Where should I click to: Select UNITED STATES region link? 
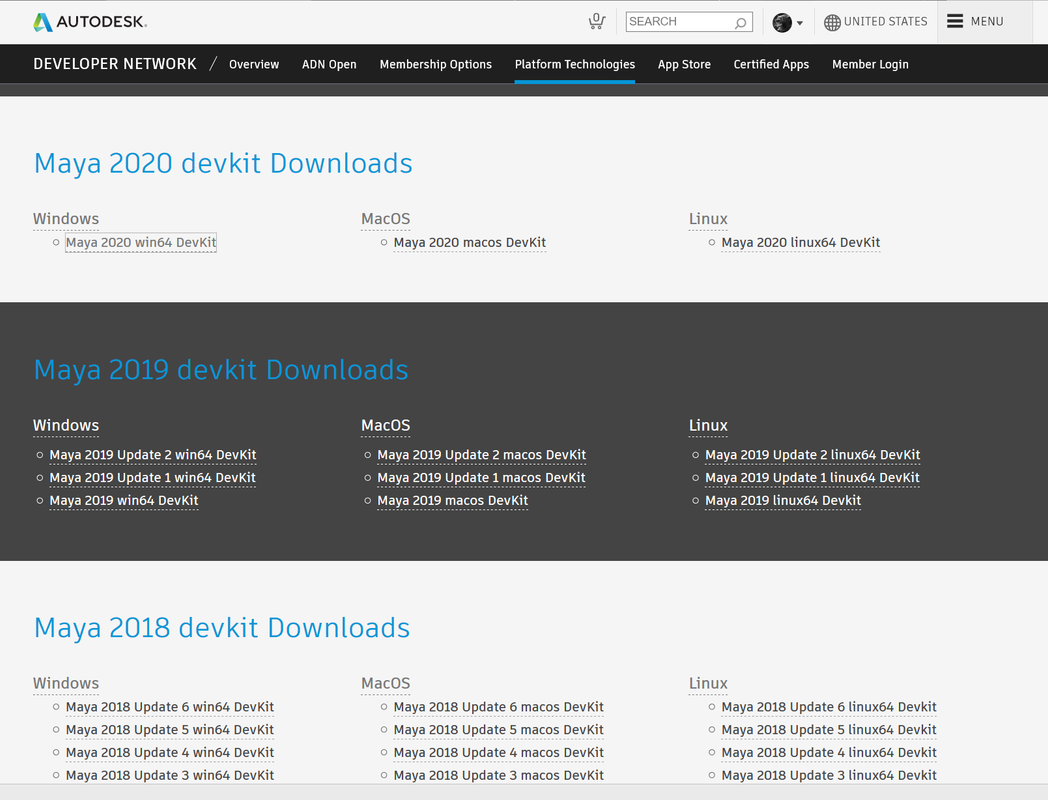(x=886, y=21)
